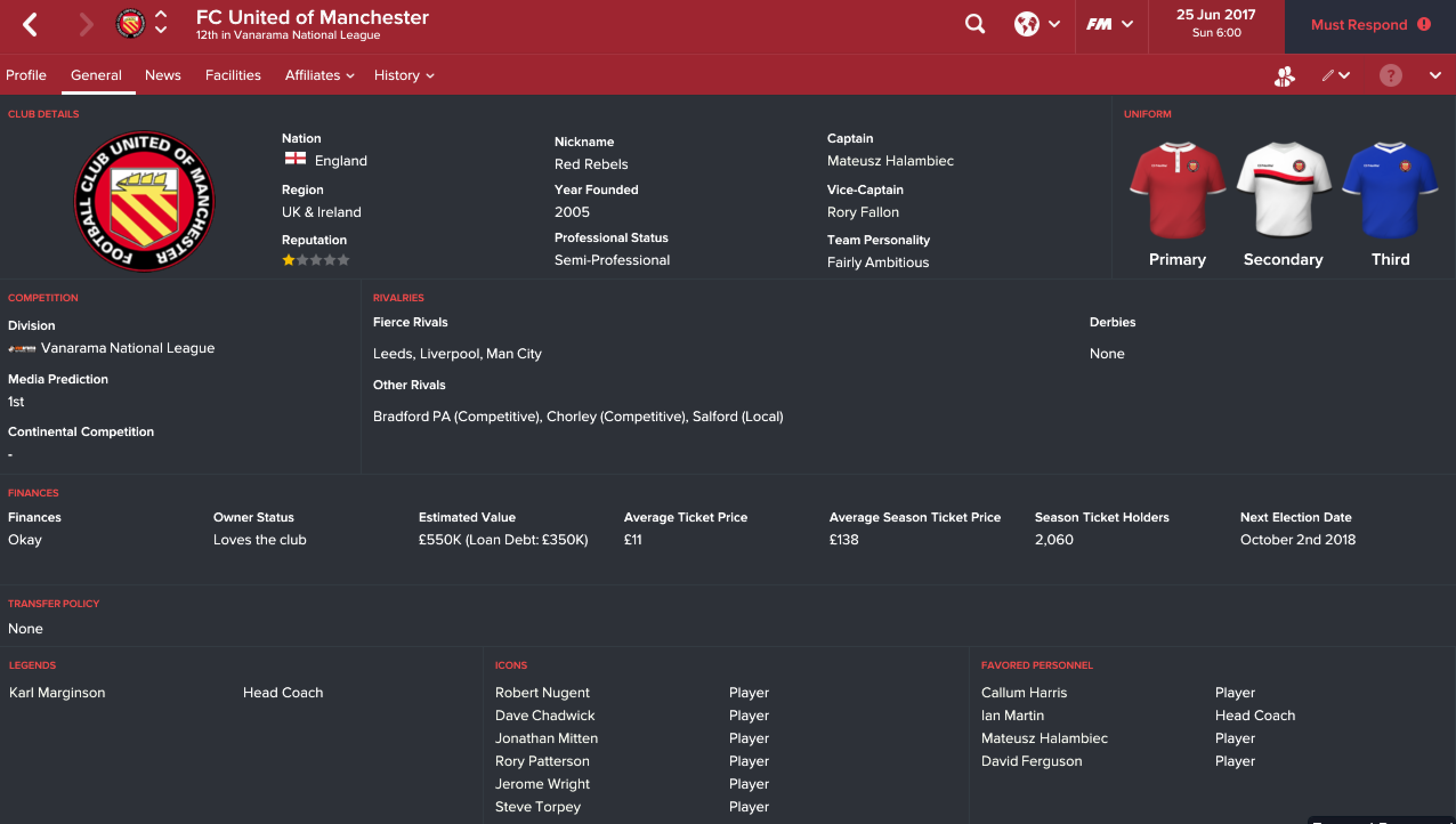The image size is (1456, 824).
Task: Click the small club badge in header
Action: [x=130, y=24]
